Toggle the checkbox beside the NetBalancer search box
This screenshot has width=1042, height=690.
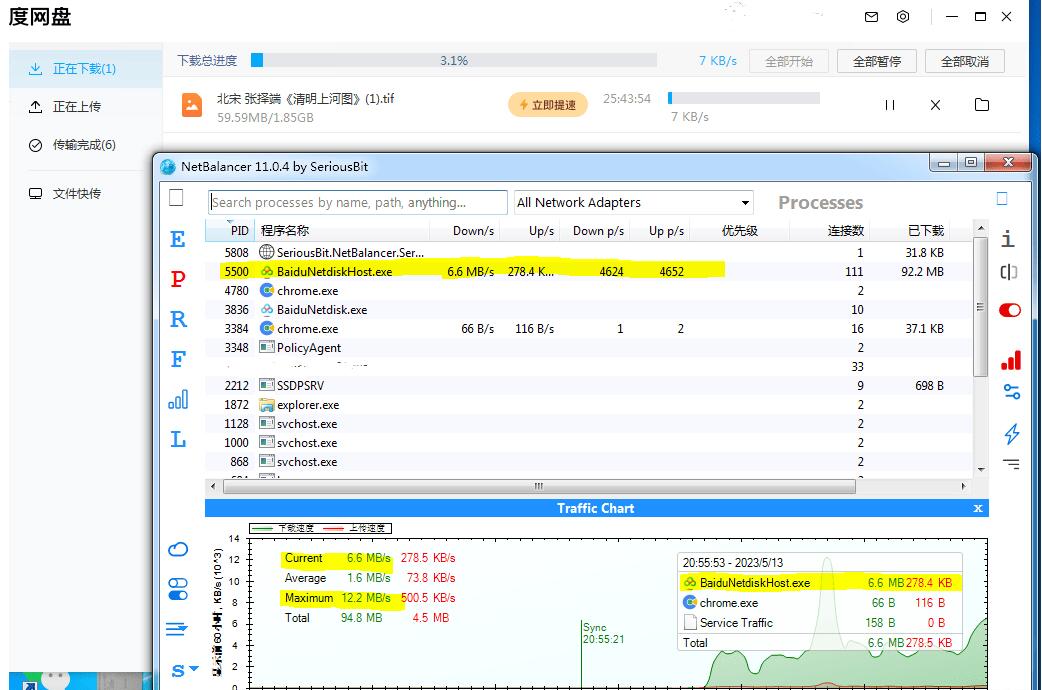coord(176,198)
